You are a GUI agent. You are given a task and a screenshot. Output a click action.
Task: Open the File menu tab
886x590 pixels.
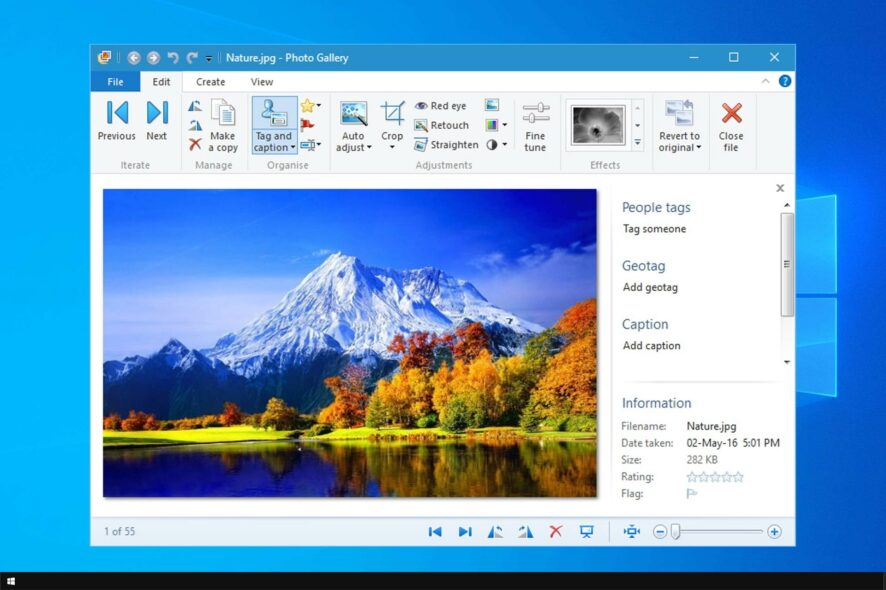tap(115, 82)
